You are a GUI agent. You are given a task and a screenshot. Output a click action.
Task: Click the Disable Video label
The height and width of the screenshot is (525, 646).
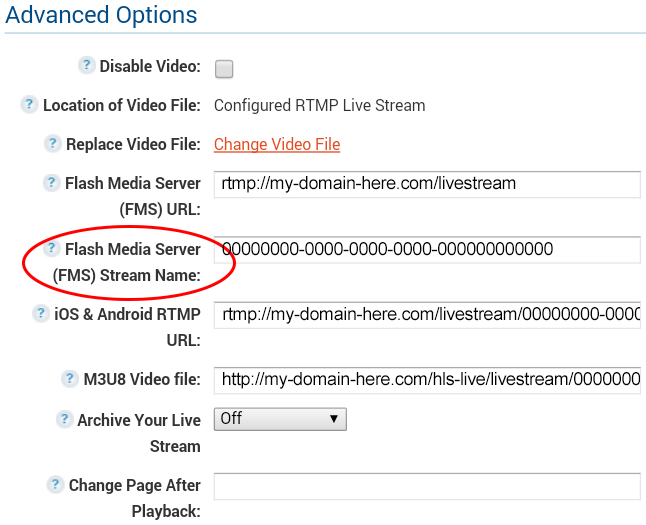pyautogui.click(x=150, y=67)
